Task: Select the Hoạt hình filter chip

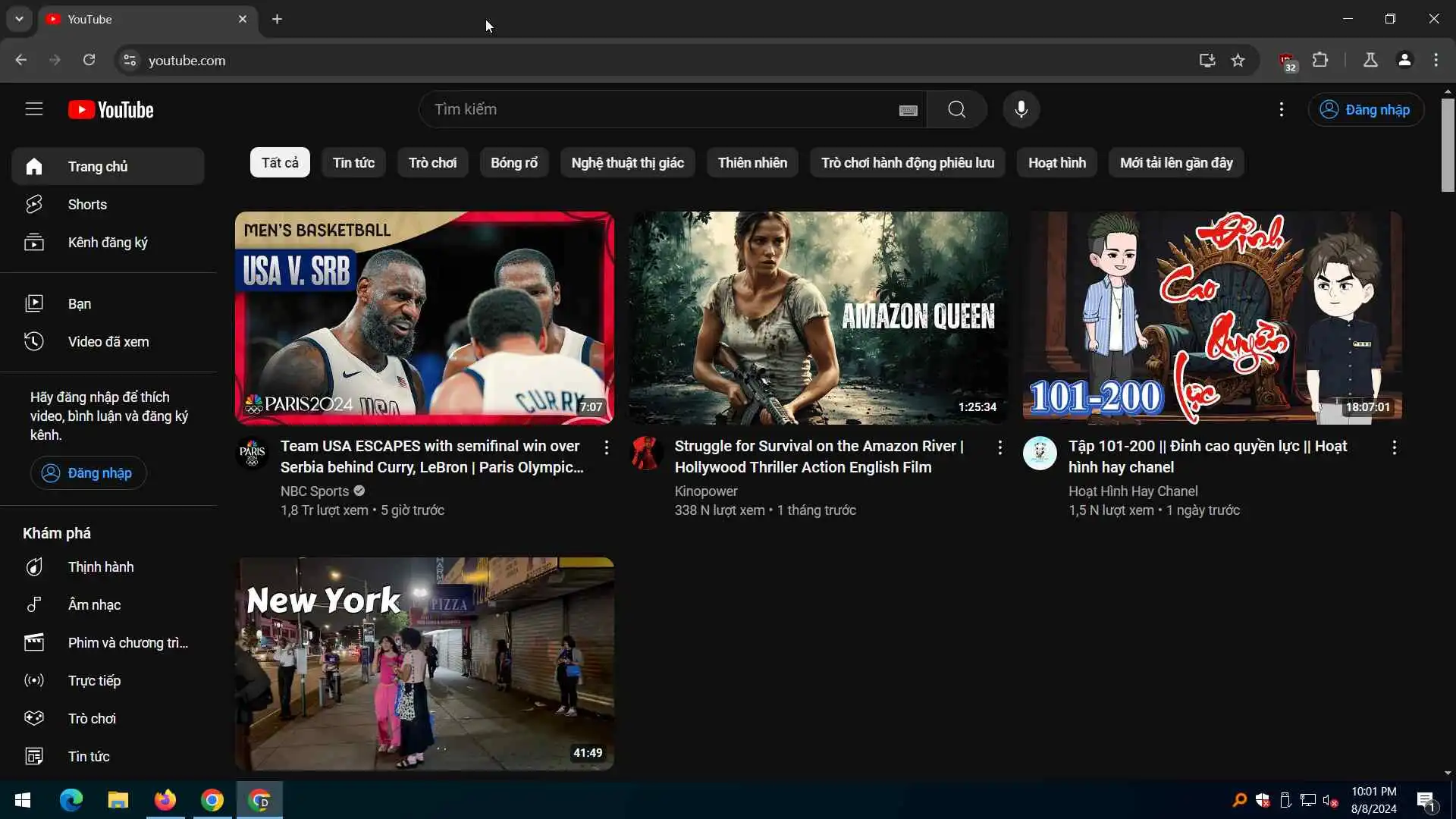Action: click(1056, 162)
